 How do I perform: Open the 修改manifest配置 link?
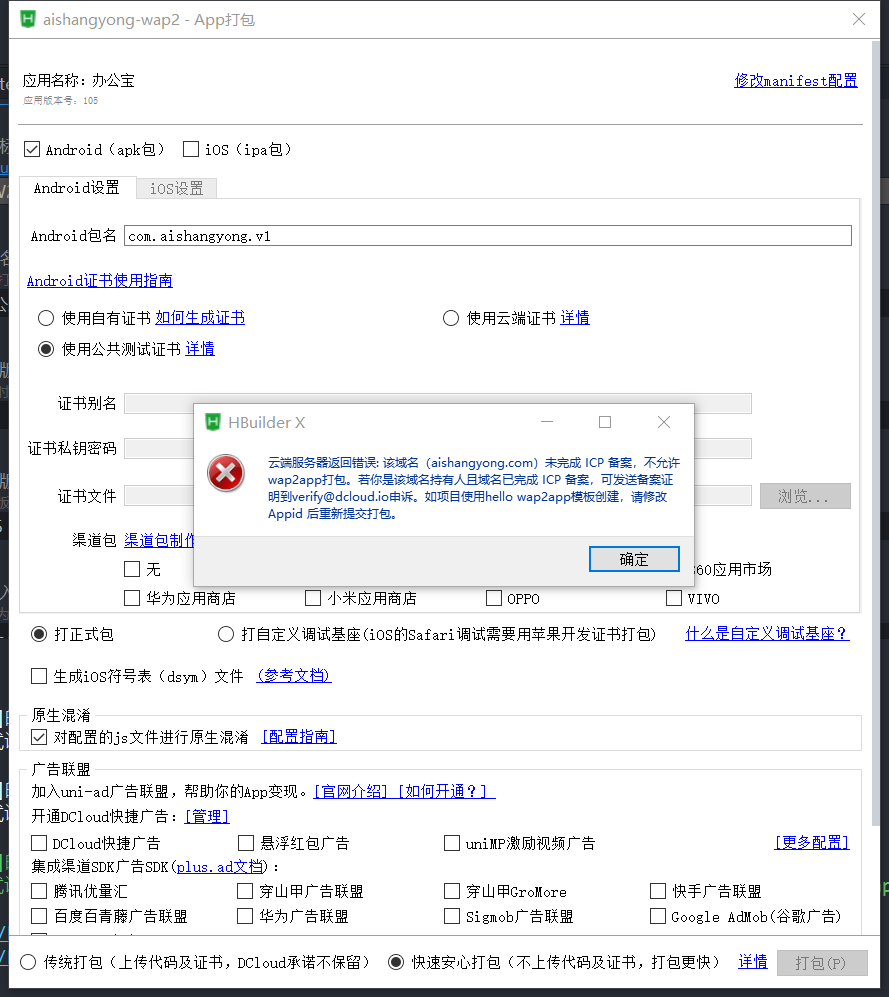[795, 81]
